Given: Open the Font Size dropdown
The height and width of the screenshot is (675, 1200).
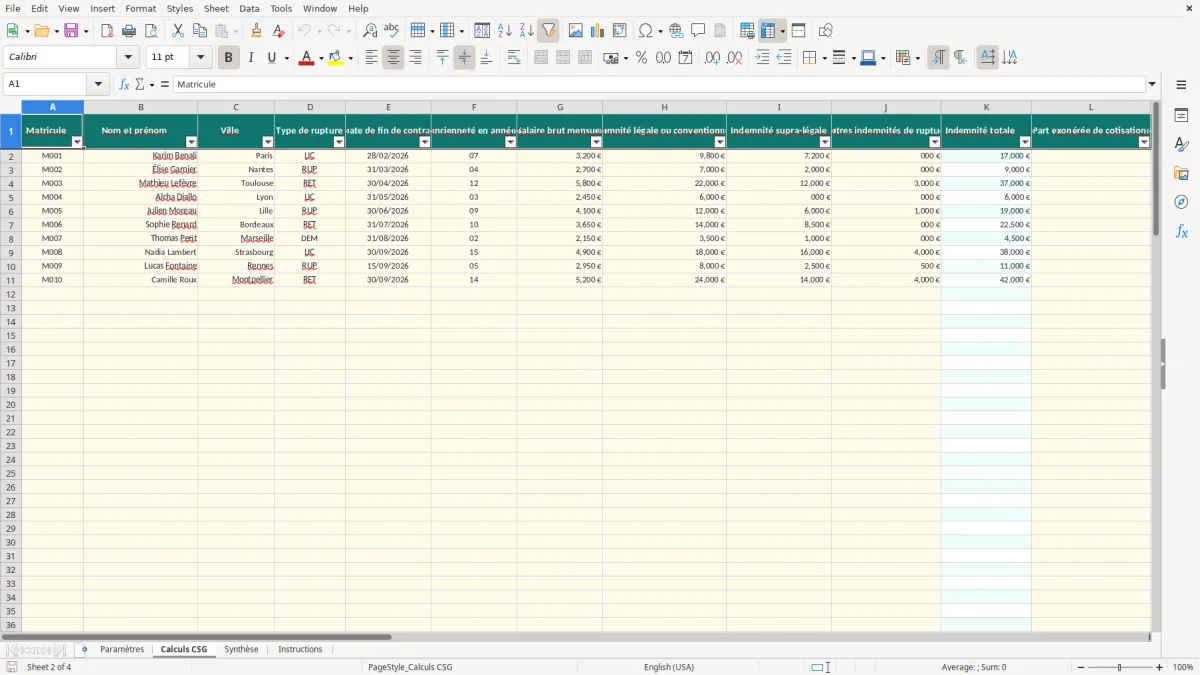Looking at the screenshot, I should tap(200, 58).
